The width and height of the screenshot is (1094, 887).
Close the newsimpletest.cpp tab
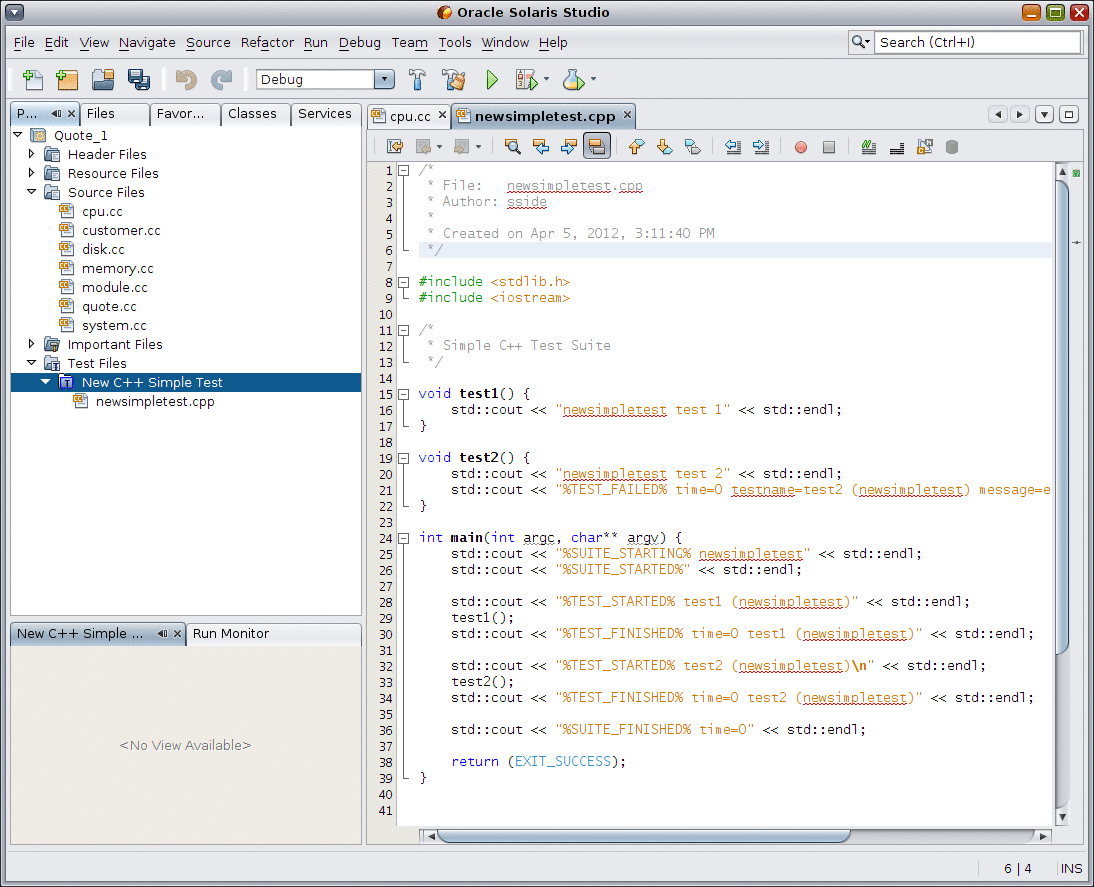tap(626, 115)
